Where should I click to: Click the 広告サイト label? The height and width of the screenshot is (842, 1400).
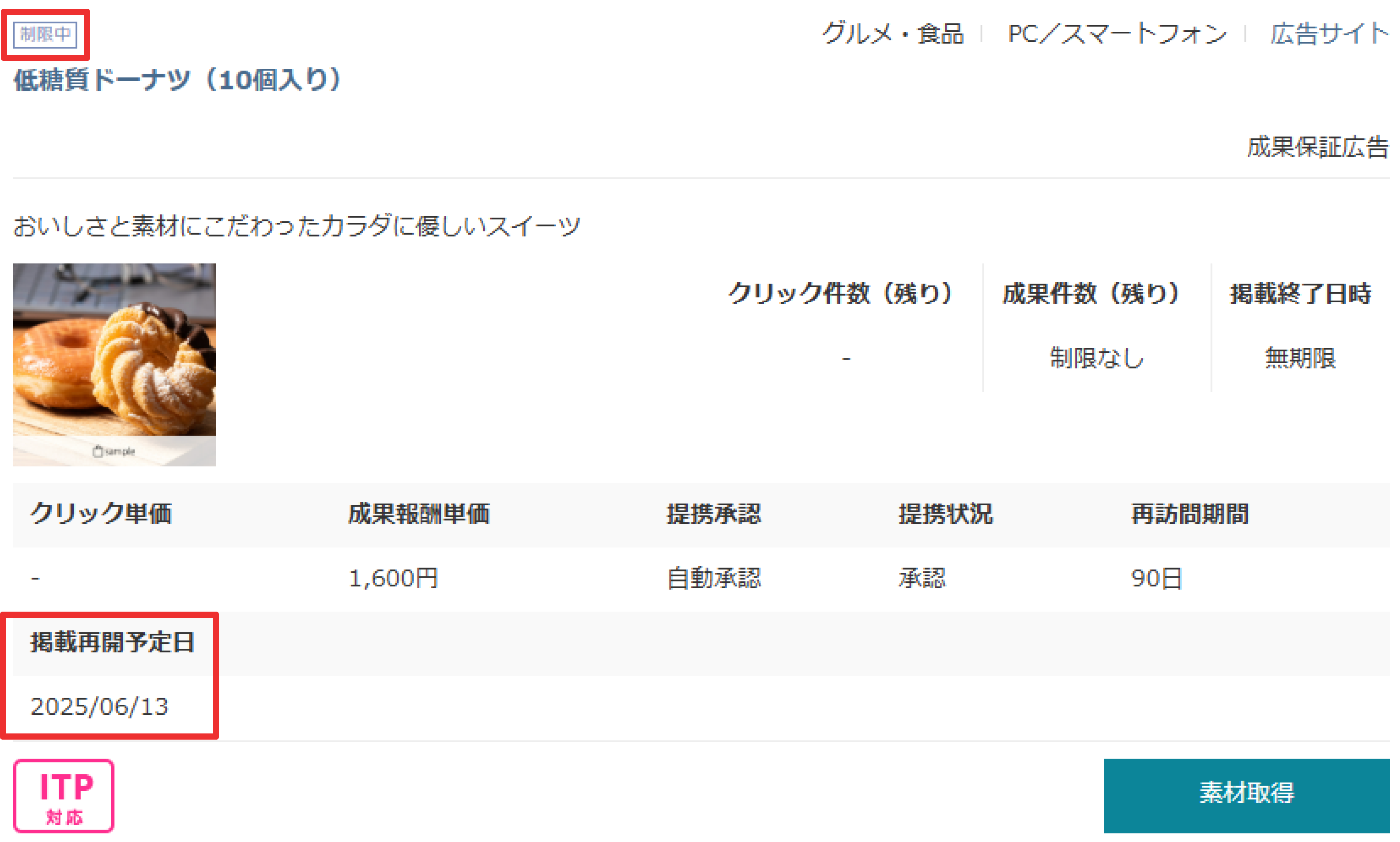(1328, 34)
